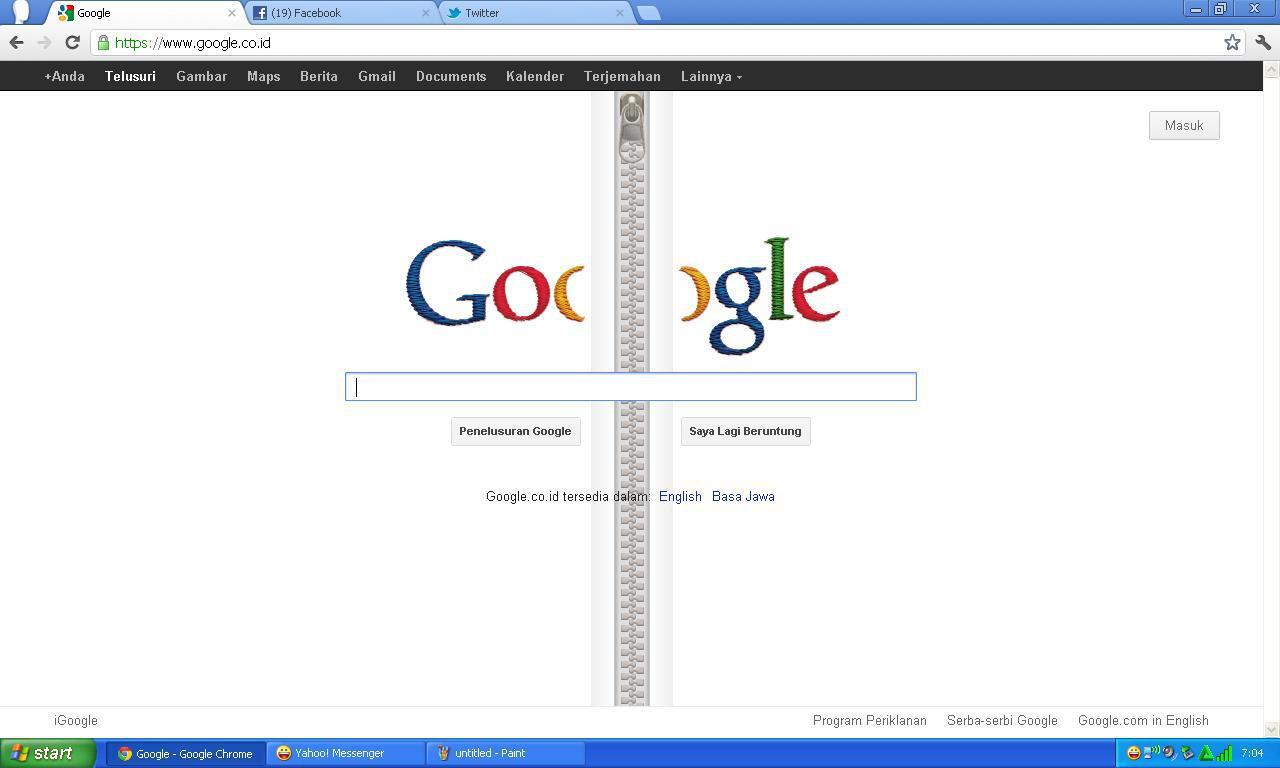
Task: Click the green triangle tray icon
Action: (1206, 753)
